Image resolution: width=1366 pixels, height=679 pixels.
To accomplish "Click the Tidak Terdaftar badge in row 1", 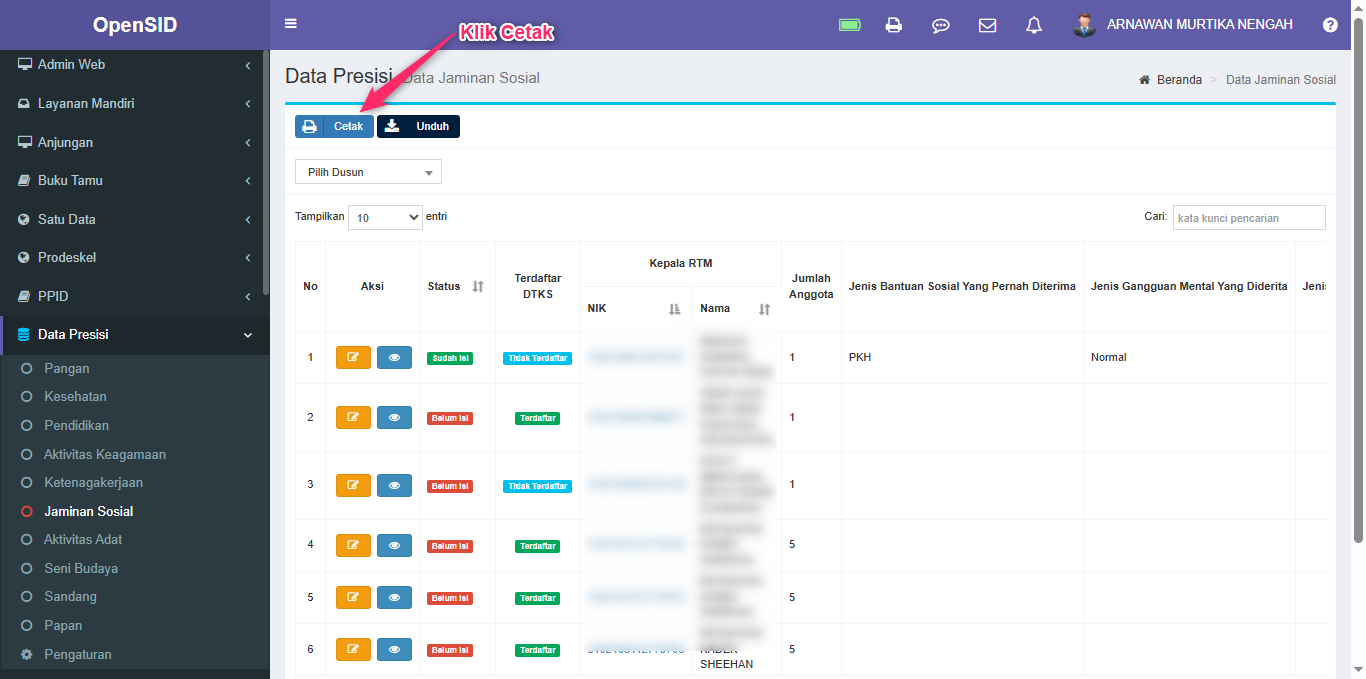I will point(537,358).
